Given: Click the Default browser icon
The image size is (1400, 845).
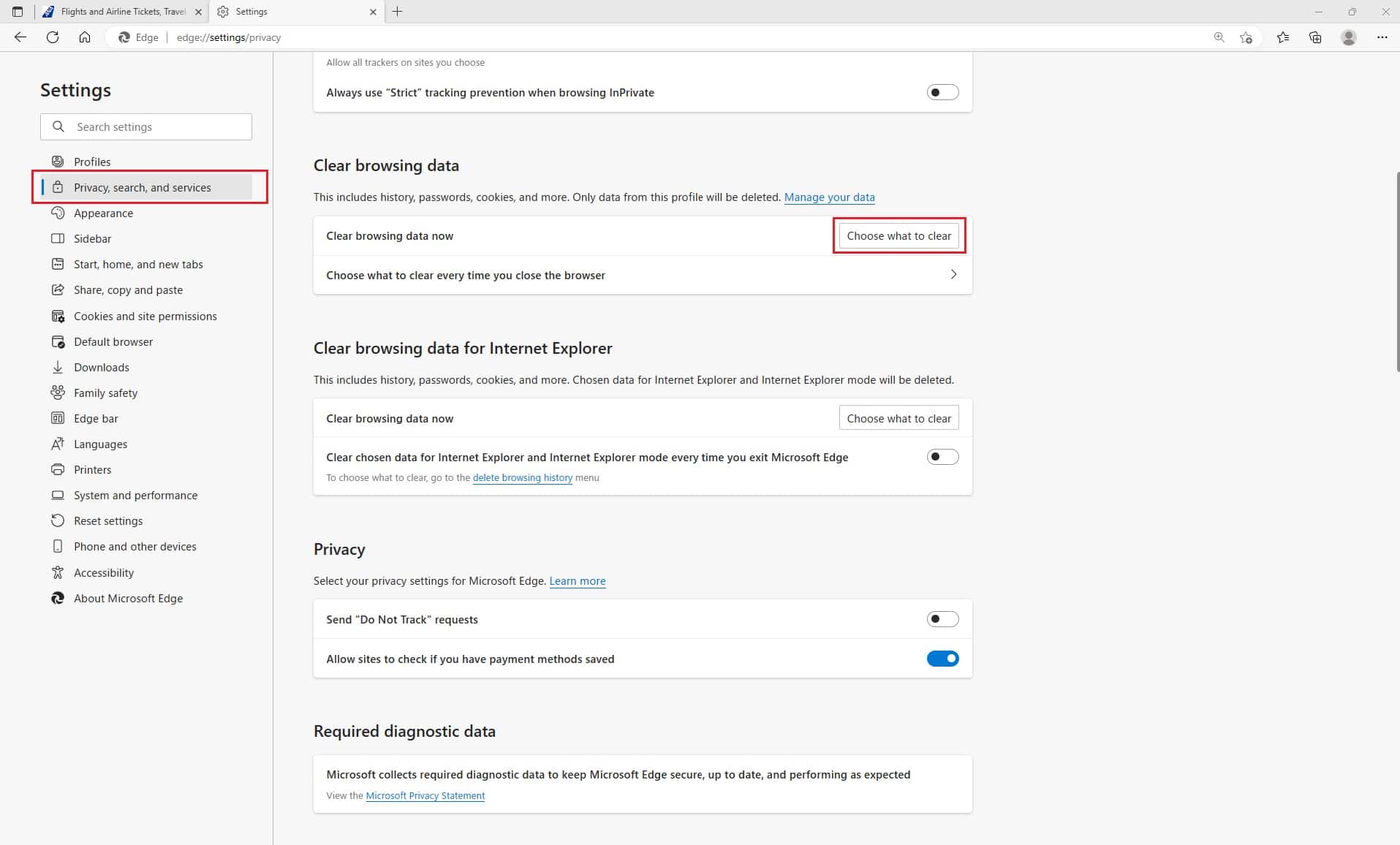Looking at the screenshot, I should coord(58,341).
